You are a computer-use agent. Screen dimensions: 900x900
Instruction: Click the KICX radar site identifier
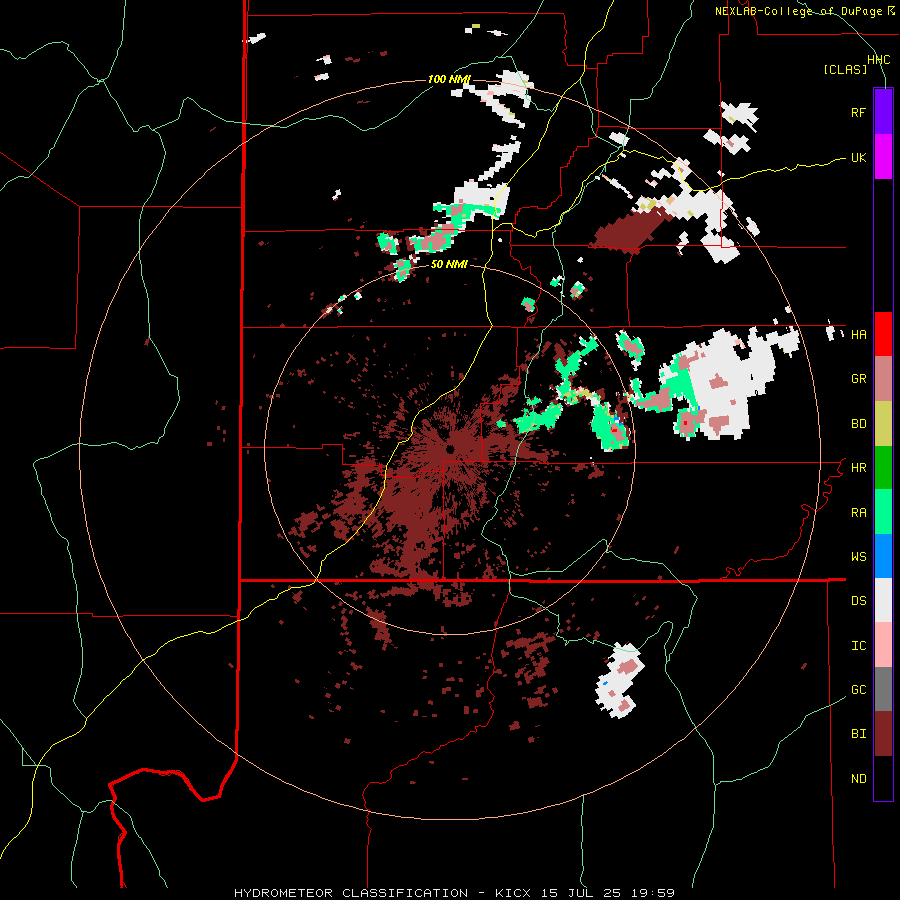pos(513,893)
